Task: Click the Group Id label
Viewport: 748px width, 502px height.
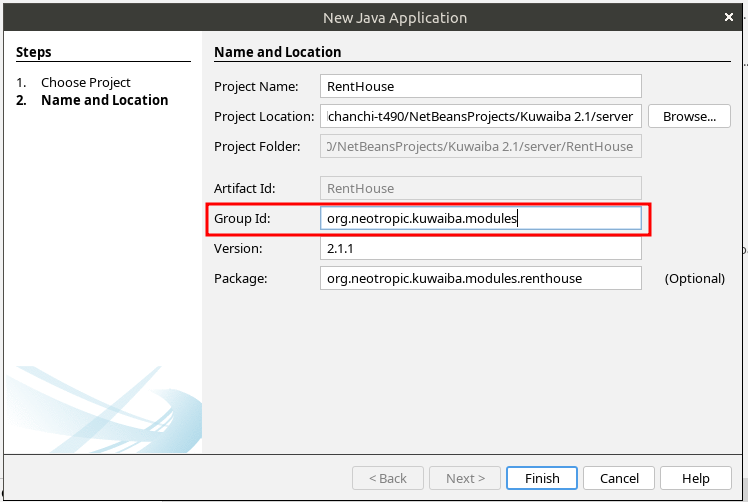Action: pos(242,218)
